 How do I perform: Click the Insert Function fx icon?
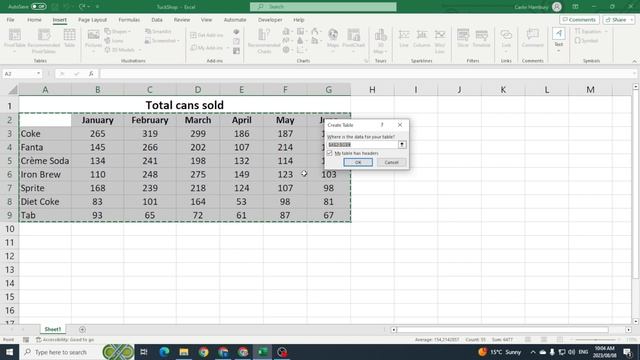click(x=91, y=73)
